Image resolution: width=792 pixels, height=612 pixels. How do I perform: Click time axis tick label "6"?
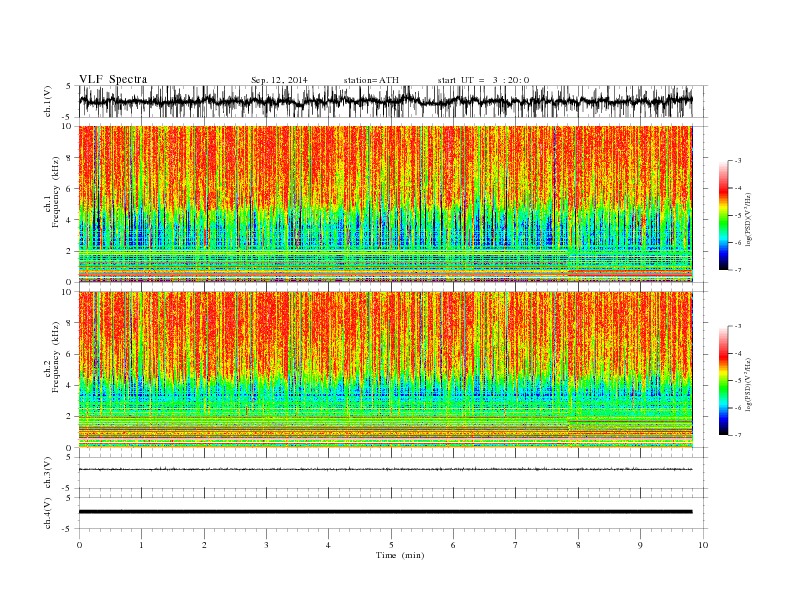tap(453, 545)
